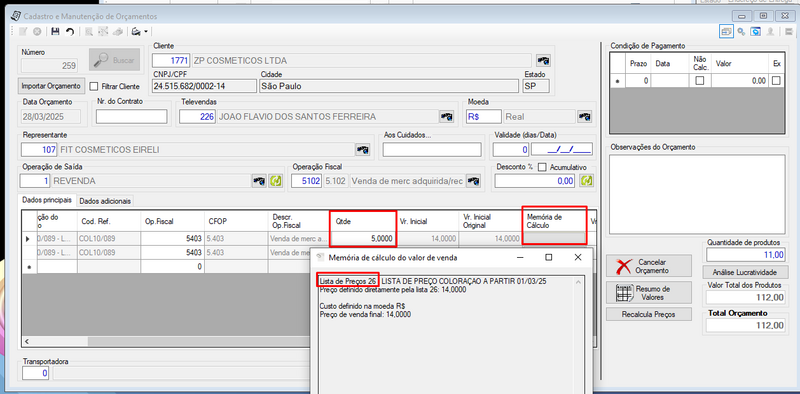Click the Op.Fiscal cell 5403 in first row
The image size is (800, 394).
(172, 238)
